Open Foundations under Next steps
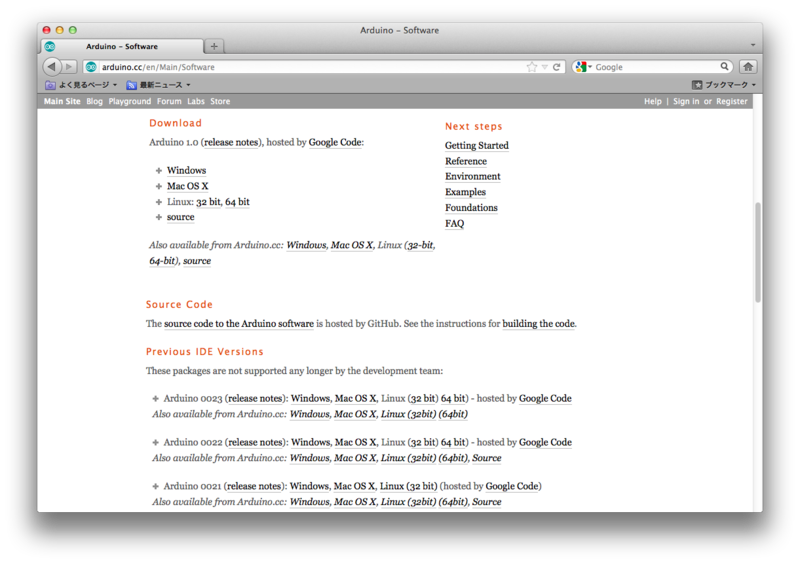 point(471,208)
